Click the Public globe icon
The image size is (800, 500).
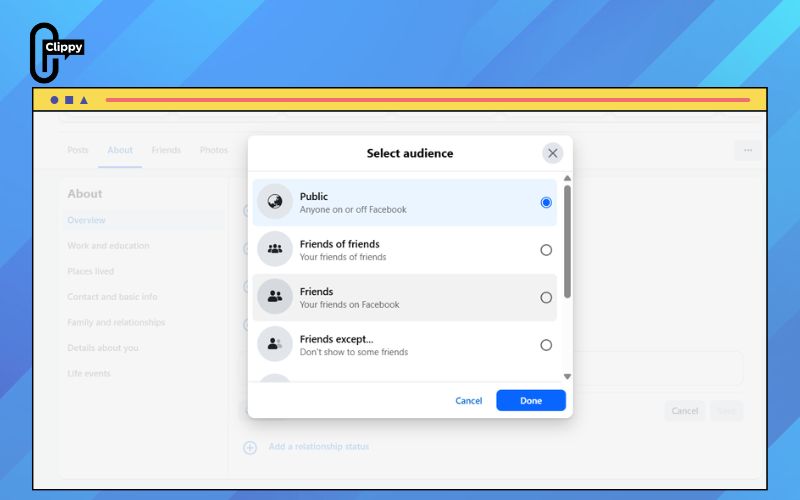click(x=275, y=202)
